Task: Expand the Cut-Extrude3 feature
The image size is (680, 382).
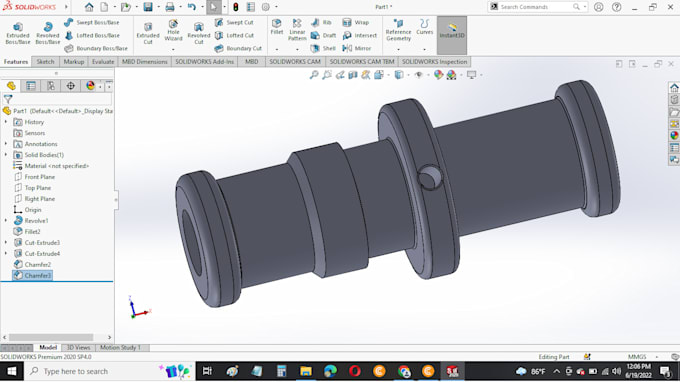Action: tap(6, 242)
